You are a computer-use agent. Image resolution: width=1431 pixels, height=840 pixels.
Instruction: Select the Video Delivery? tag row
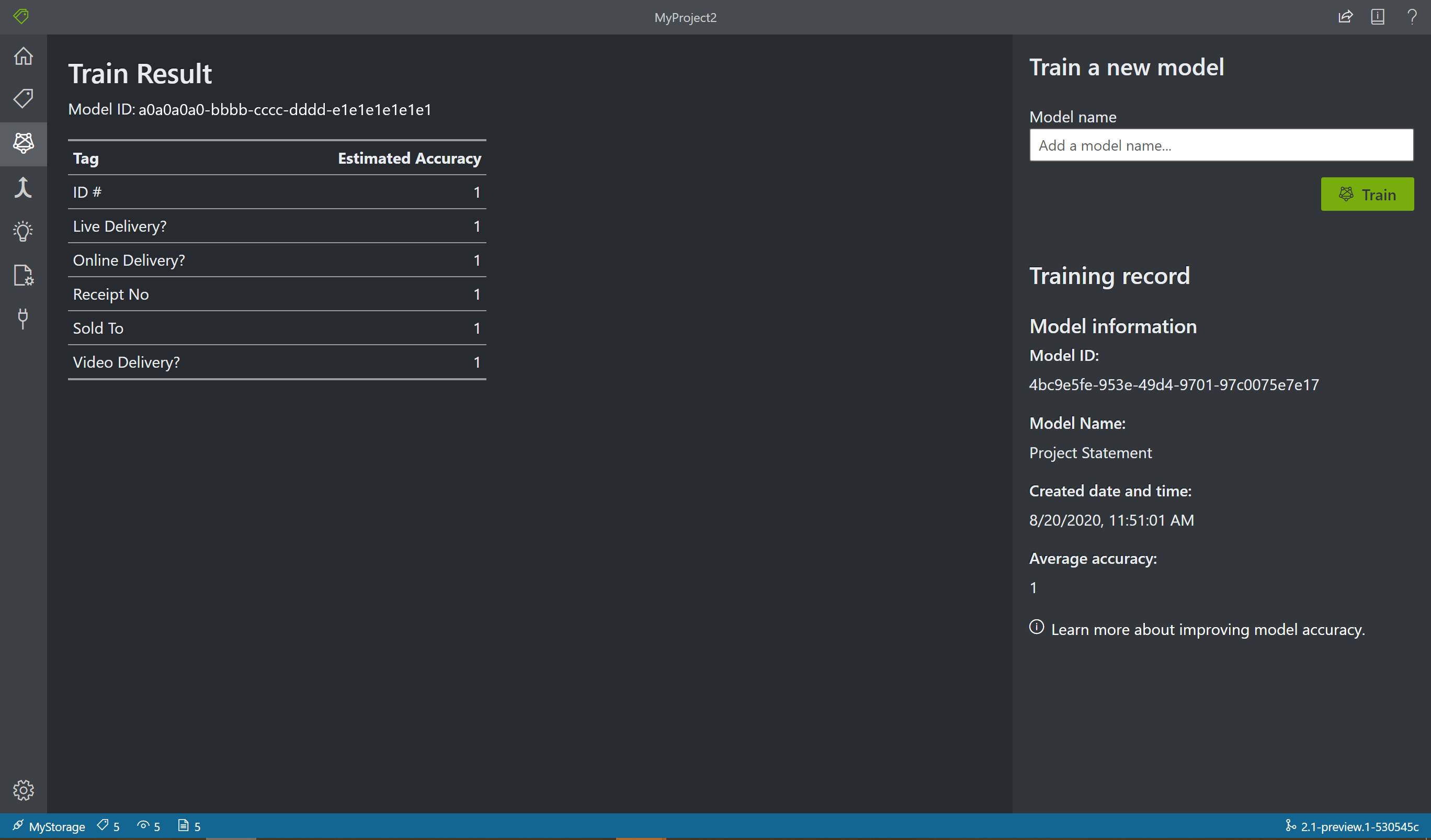(x=278, y=361)
